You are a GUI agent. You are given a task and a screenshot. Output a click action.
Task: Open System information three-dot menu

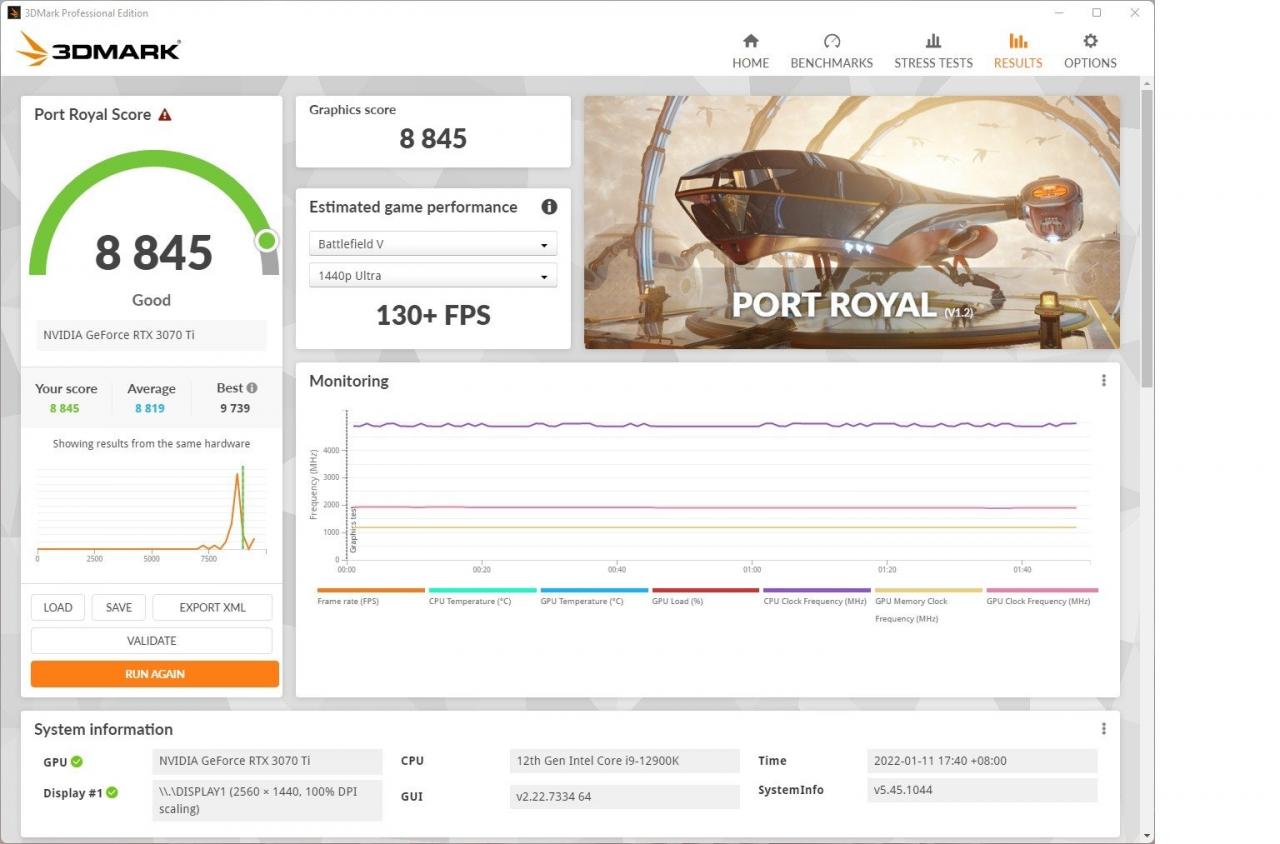[x=1104, y=729]
